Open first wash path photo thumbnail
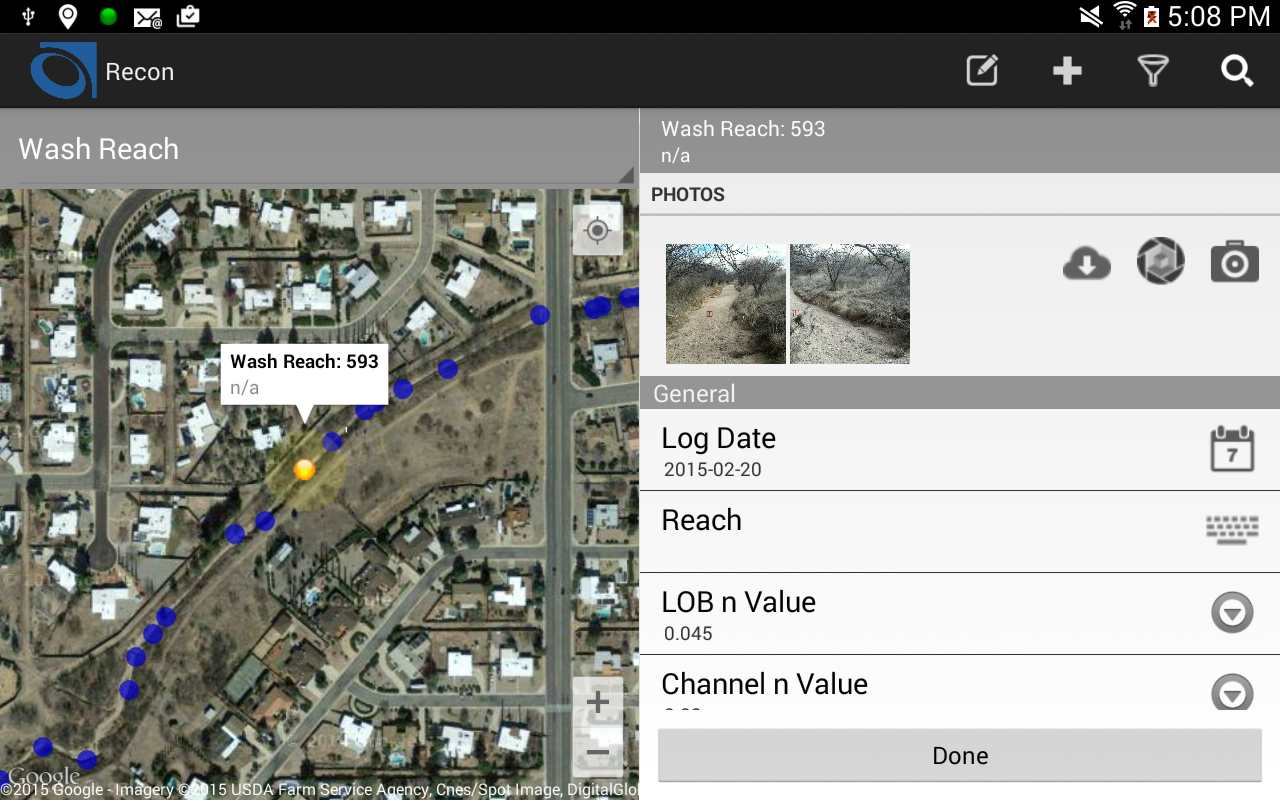The image size is (1280, 800). (x=726, y=304)
